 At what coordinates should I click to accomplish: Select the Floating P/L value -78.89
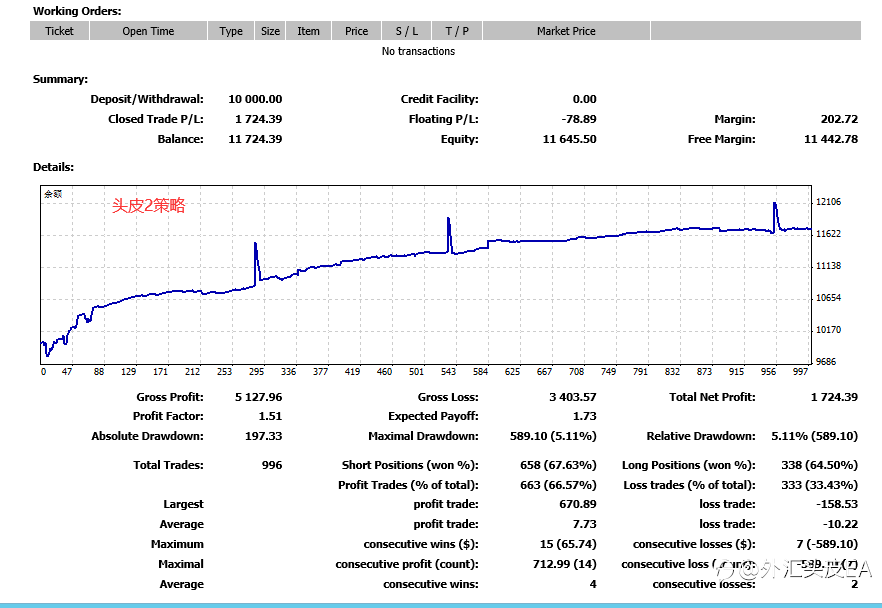click(x=579, y=119)
